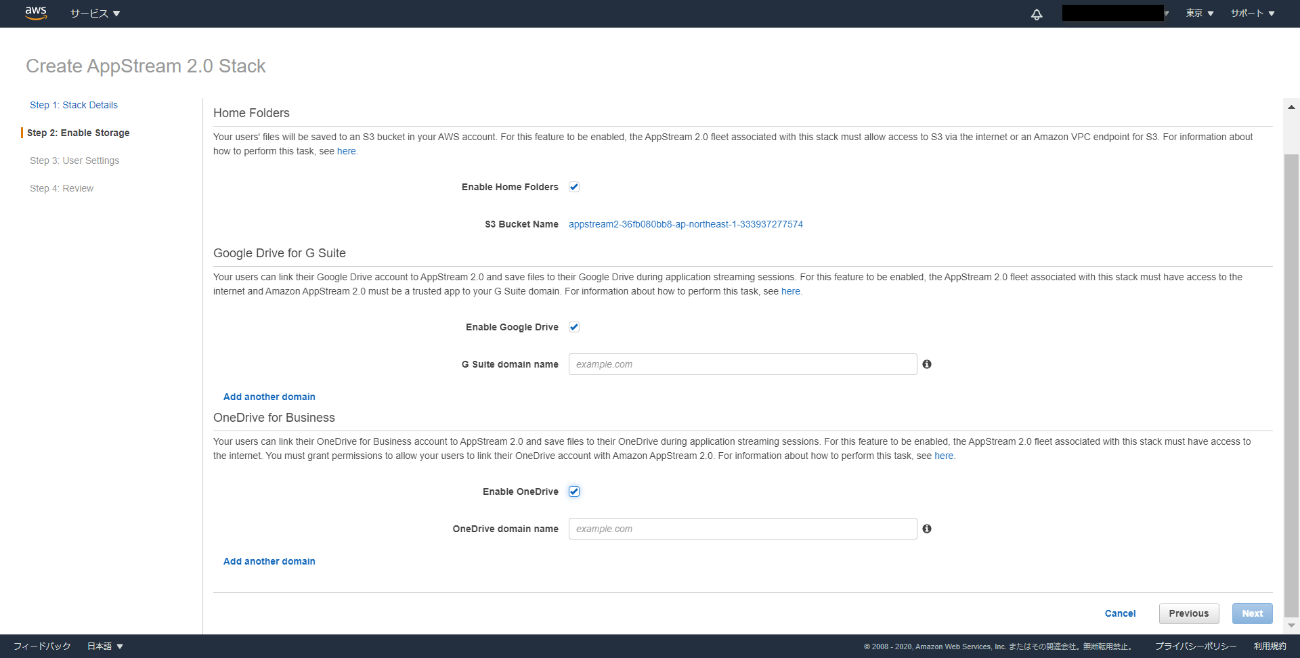Click フィードバック feedback in footer

pos(42,646)
